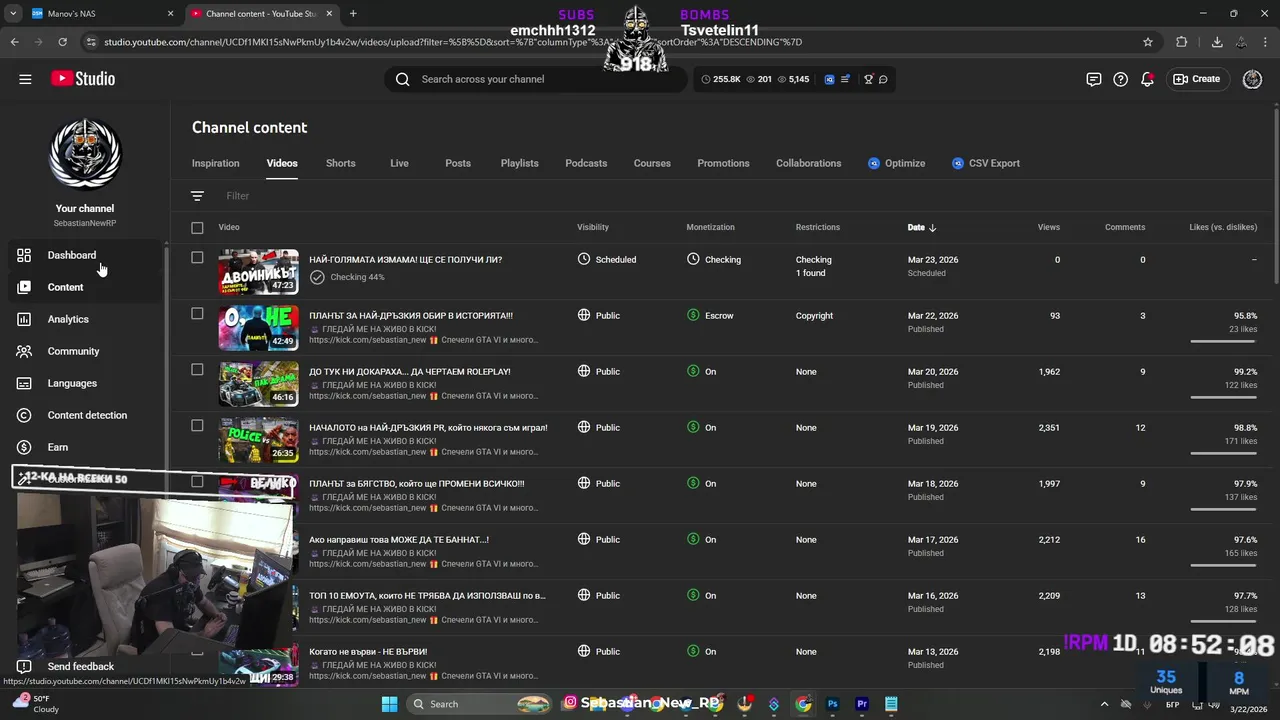The image size is (1280, 720).
Task: Click the vidIQ blue badge in stats bar
Action: [x=829, y=79]
